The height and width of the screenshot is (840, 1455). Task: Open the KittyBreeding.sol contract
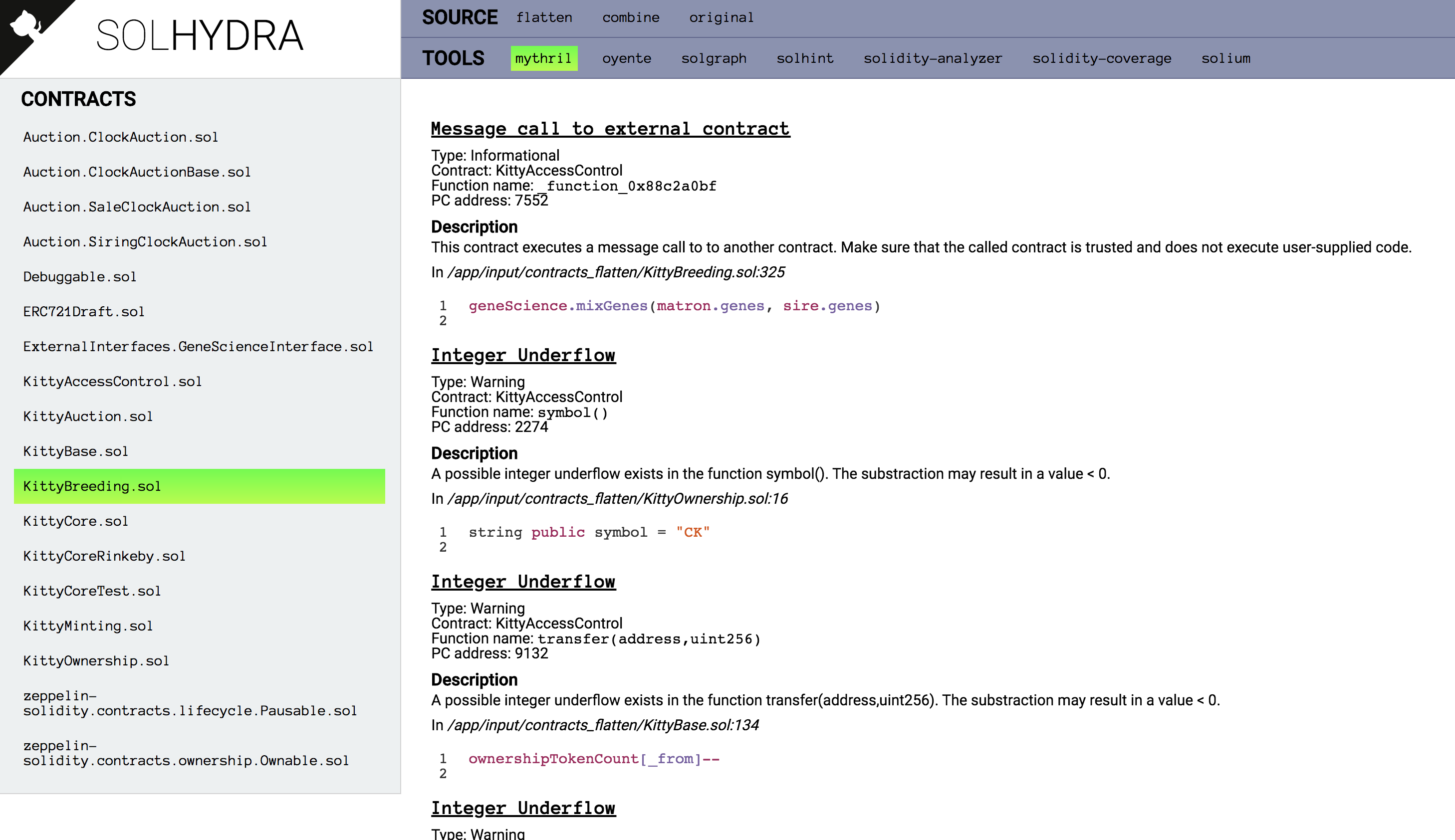(92, 486)
